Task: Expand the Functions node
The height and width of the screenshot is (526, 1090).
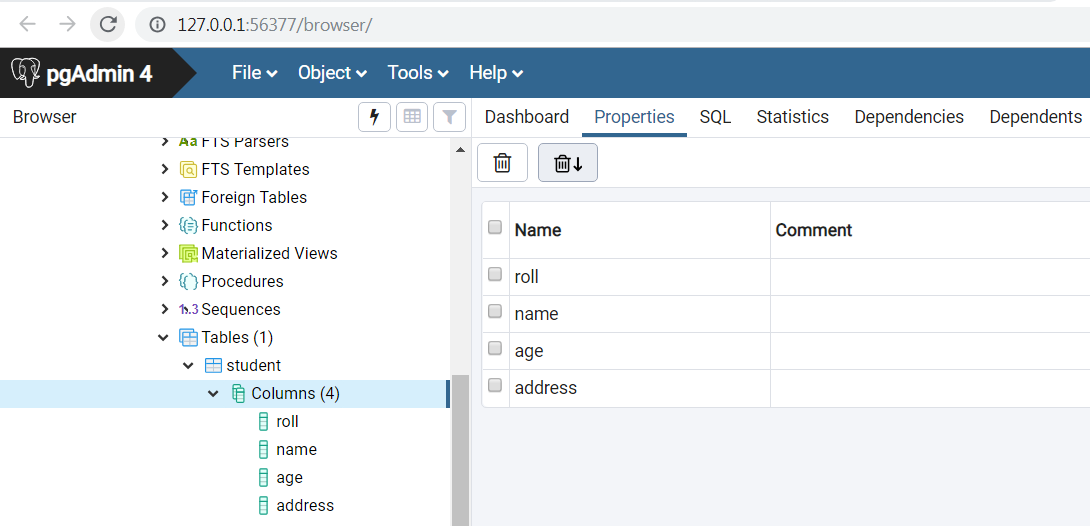Action: pos(164,225)
